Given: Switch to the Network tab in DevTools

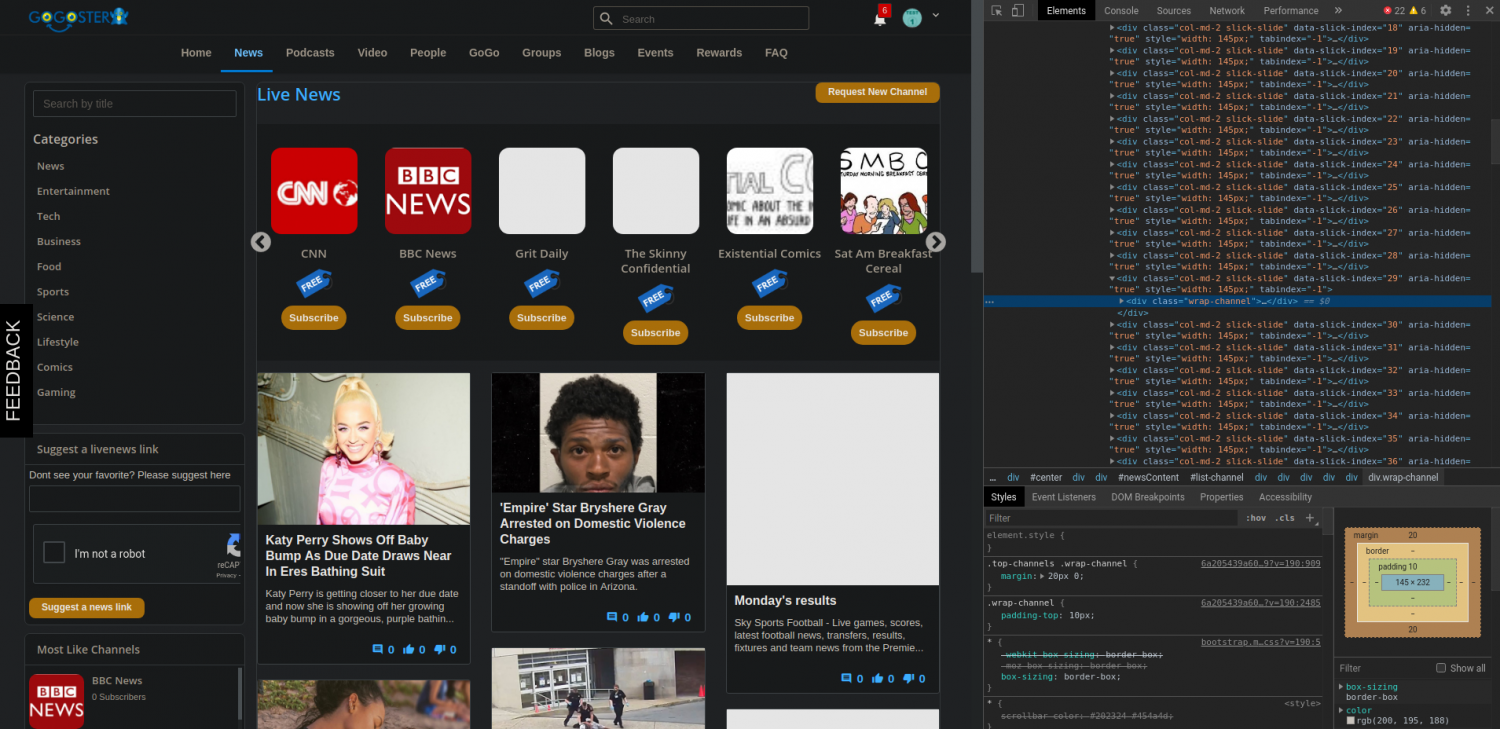Looking at the screenshot, I should (x=1227, y=11).
